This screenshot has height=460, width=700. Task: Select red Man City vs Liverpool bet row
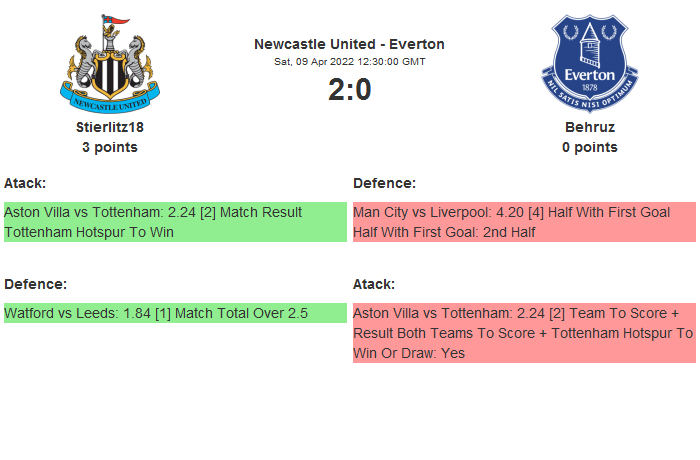pyautogui.click(x=524, y=222)
